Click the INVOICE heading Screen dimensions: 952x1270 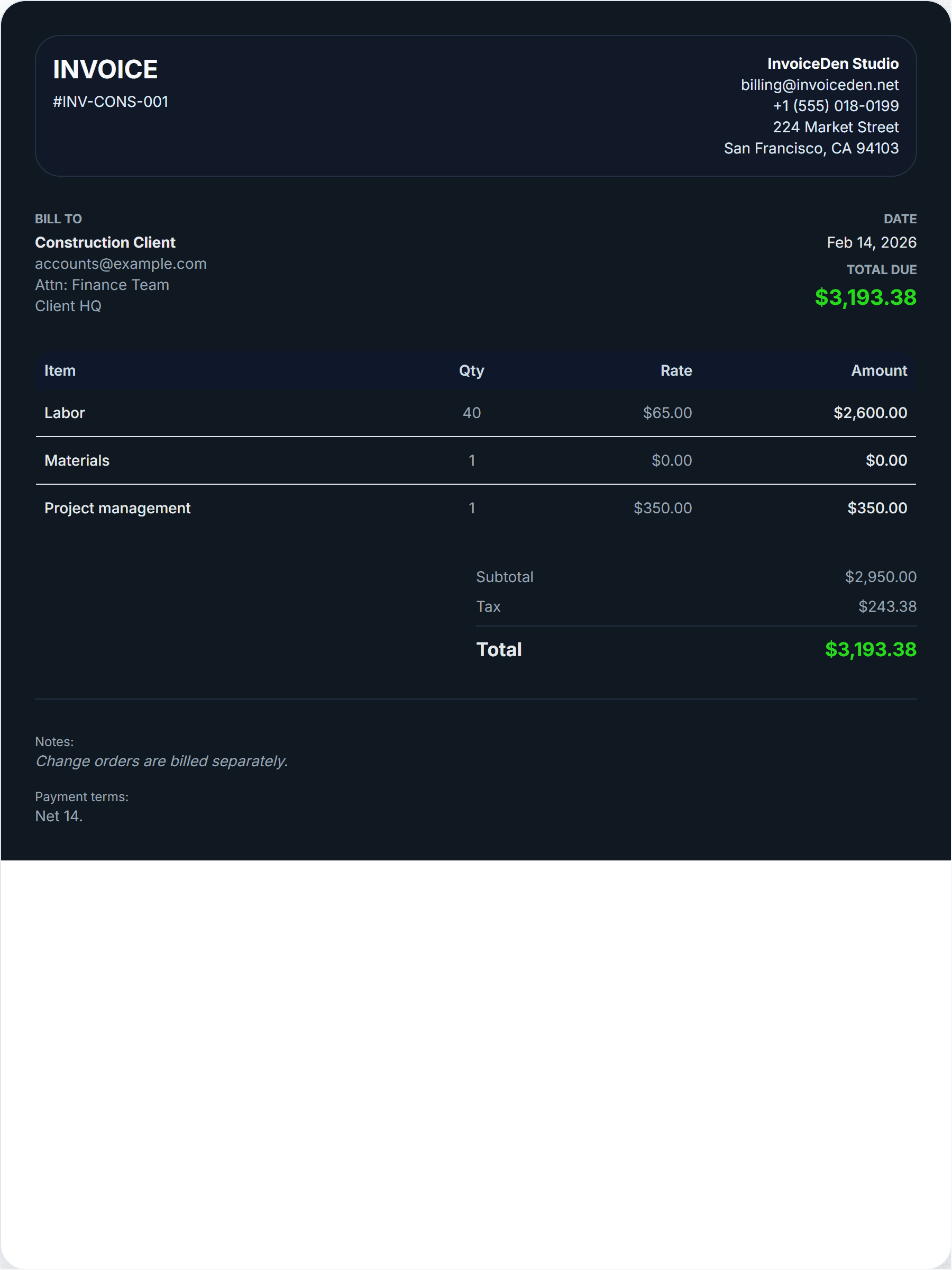pos(105,69)
